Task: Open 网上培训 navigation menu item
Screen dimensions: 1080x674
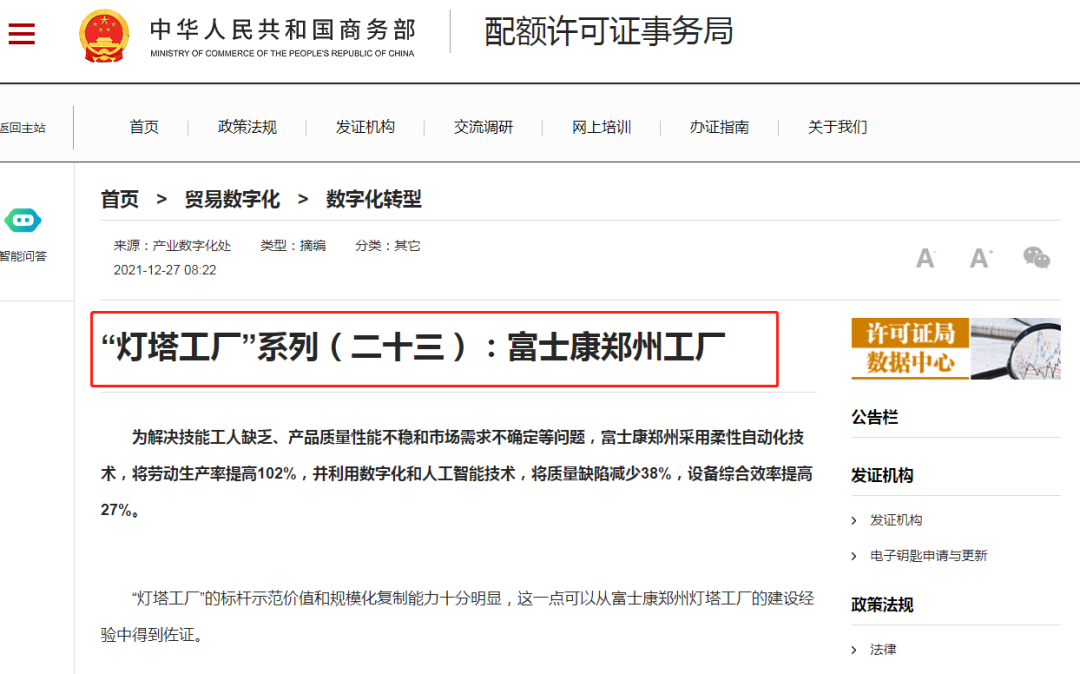Action: tap(601, 127)
